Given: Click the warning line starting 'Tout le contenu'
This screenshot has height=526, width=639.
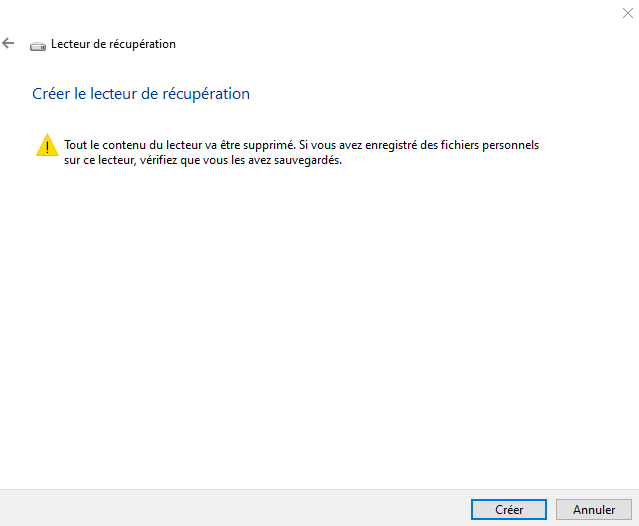Looking at the screenshot, I should click(x=302, y=145).
